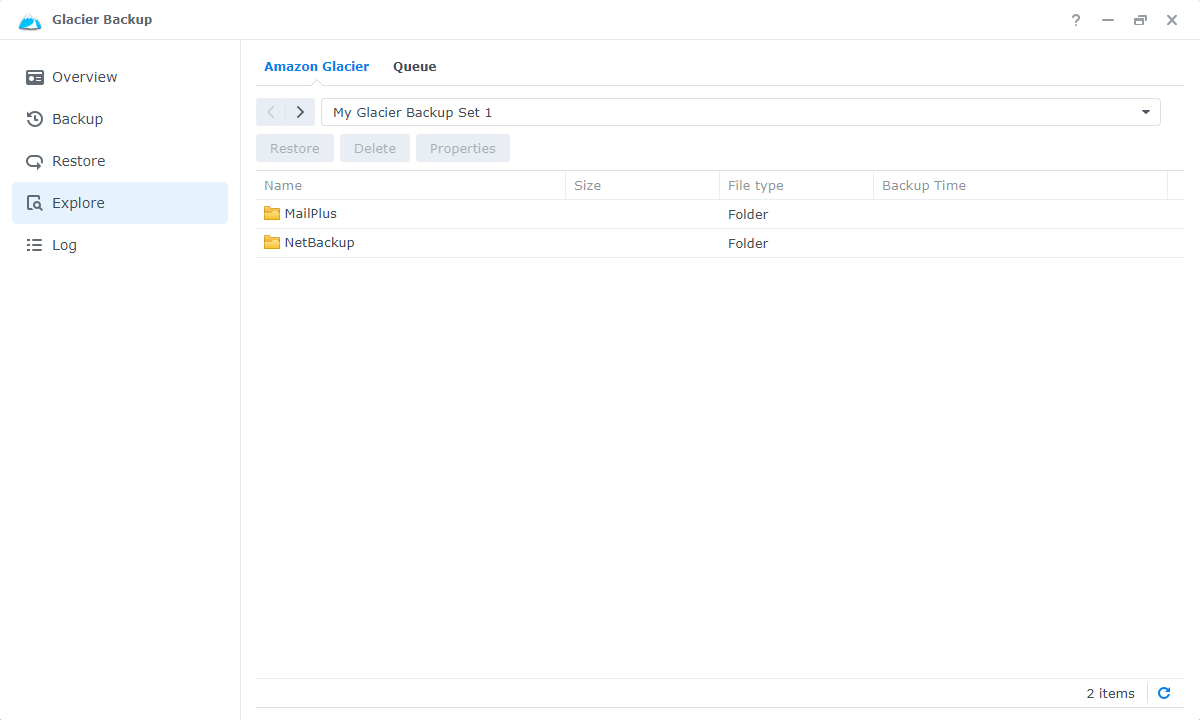
Task: Select the Backup icon in the sidebar
Action: 79,118
